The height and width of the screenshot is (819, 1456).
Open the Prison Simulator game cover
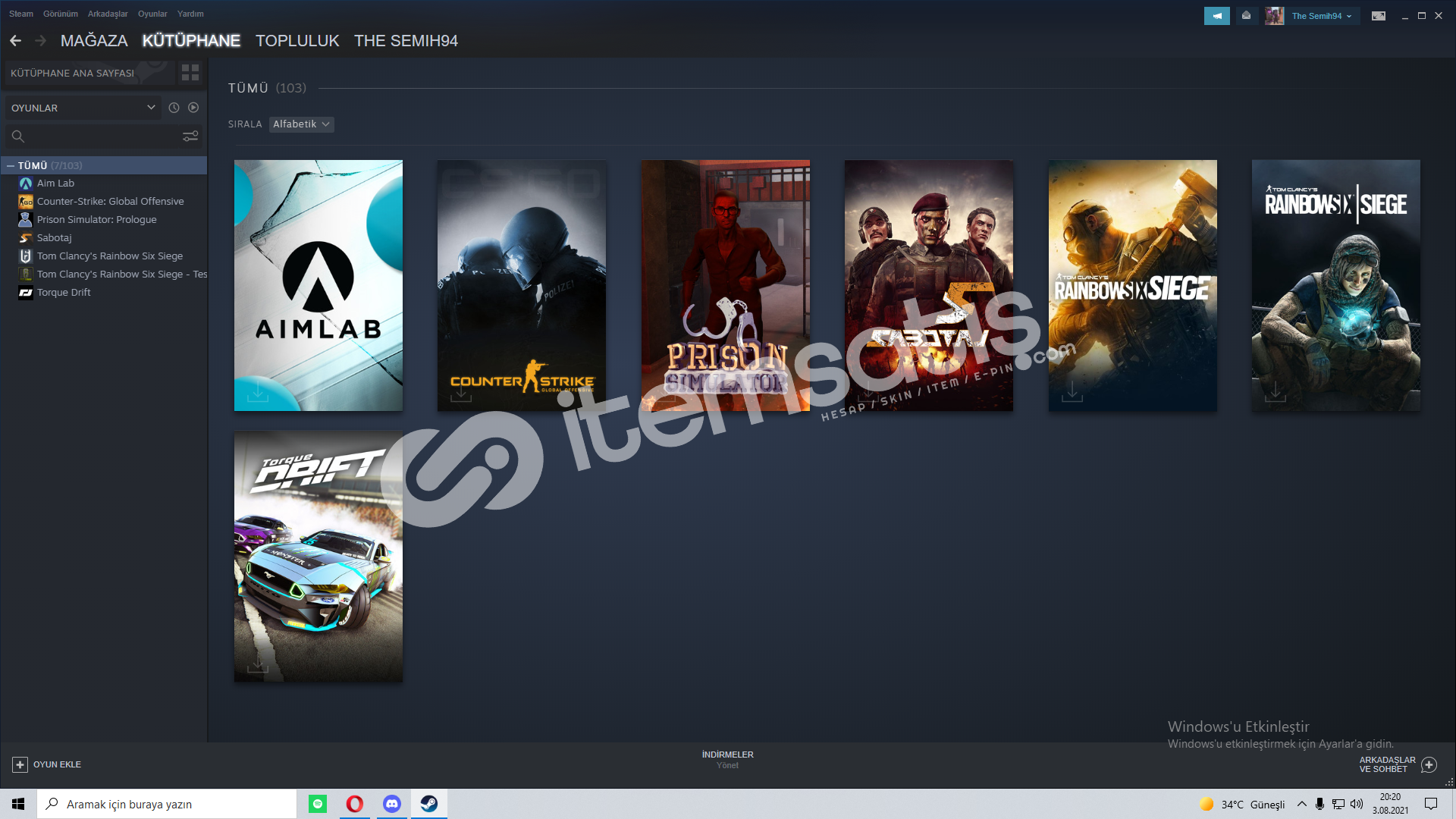pyautogui.click(x=725, y=285)
